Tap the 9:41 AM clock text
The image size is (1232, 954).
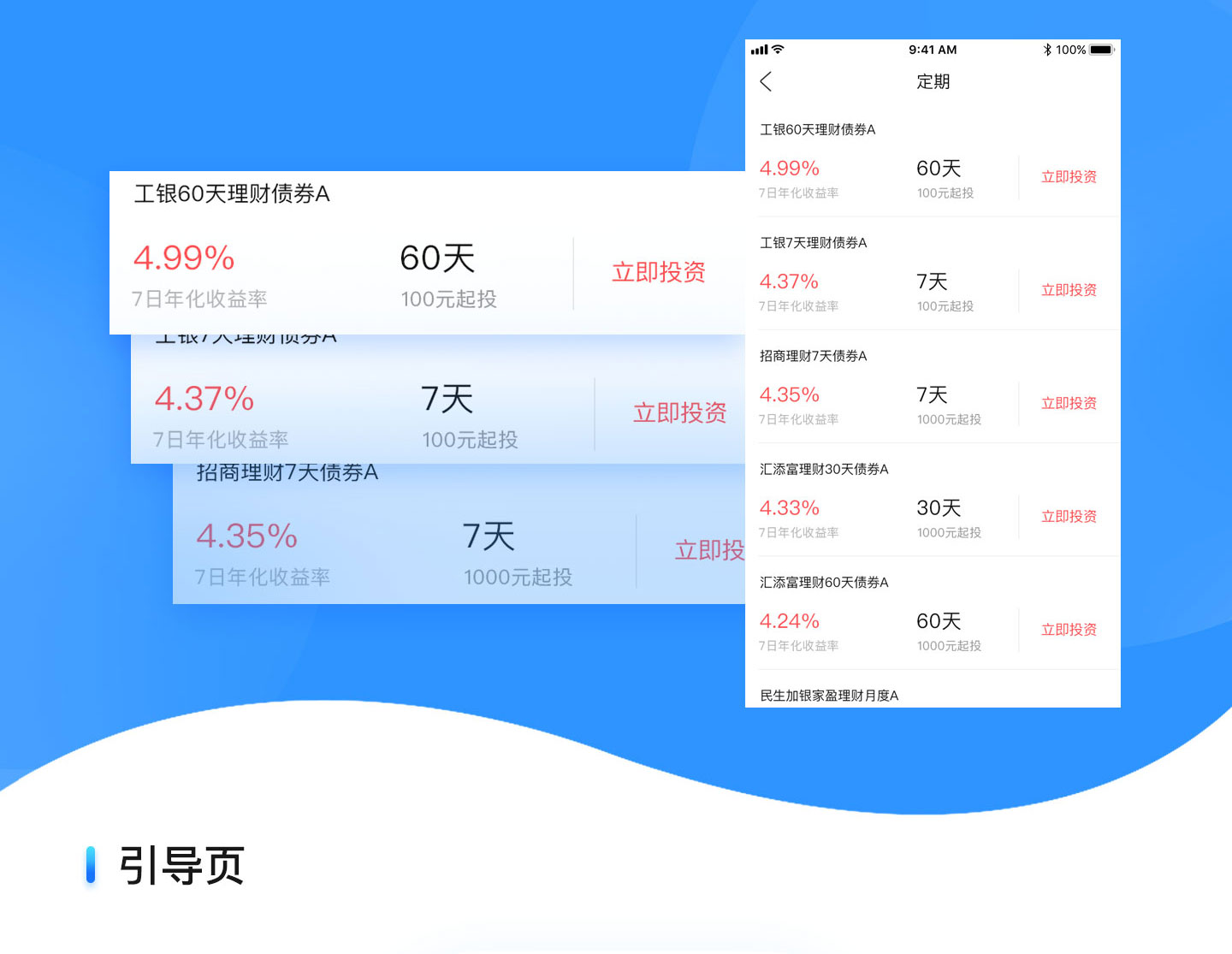(x=933, y=50)
